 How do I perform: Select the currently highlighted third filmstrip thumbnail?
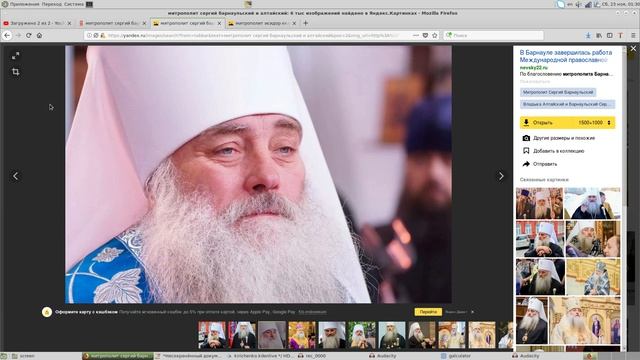tap(272, 335)
